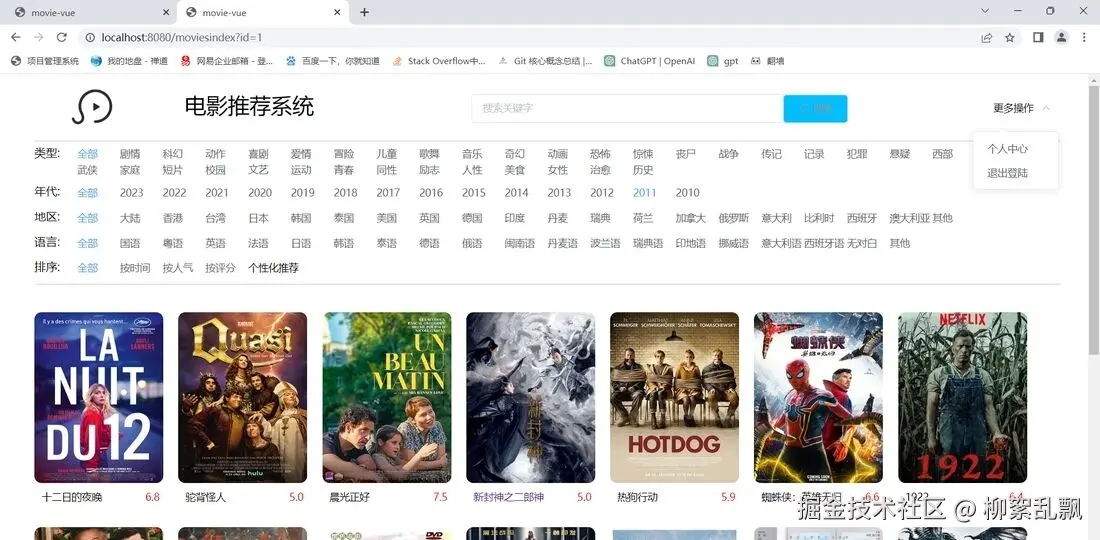1100x540 pixels.
Task: Sort by 个性化推荐
Action: (273, 268)
